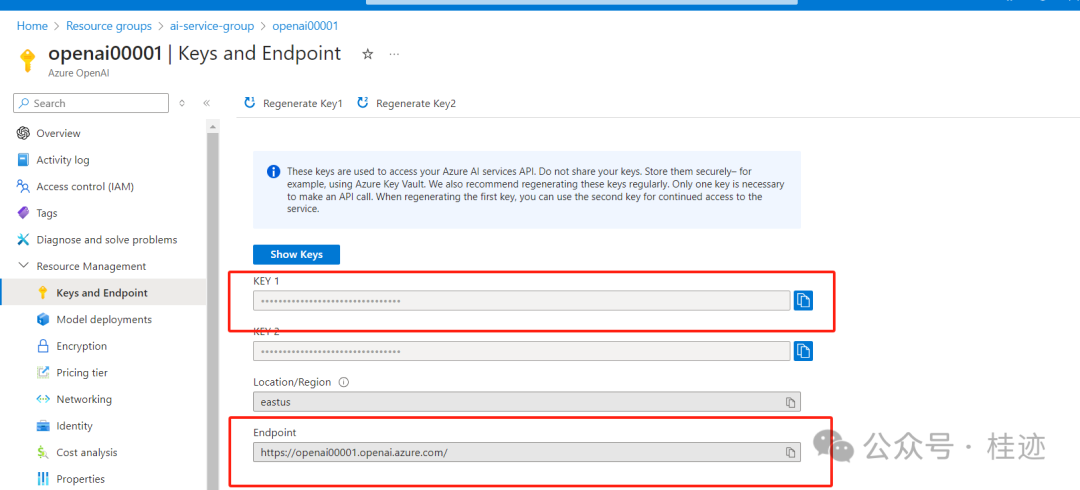Image resolution: width=1080 pixels, height=490 pixels.
Task: Click the purple Tags icon
Action: 23,213
